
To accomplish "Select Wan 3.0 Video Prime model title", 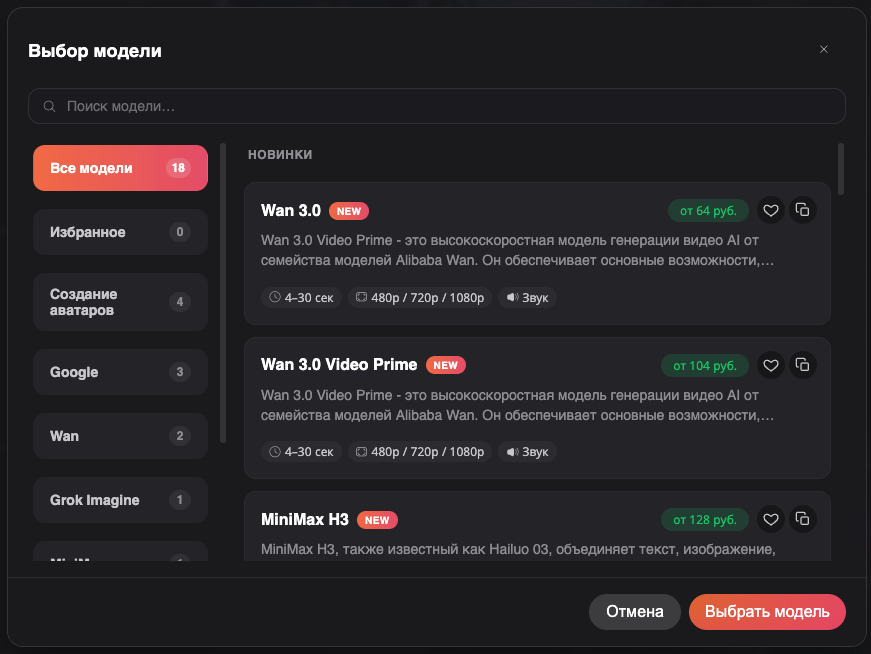I will coord(339,365).
